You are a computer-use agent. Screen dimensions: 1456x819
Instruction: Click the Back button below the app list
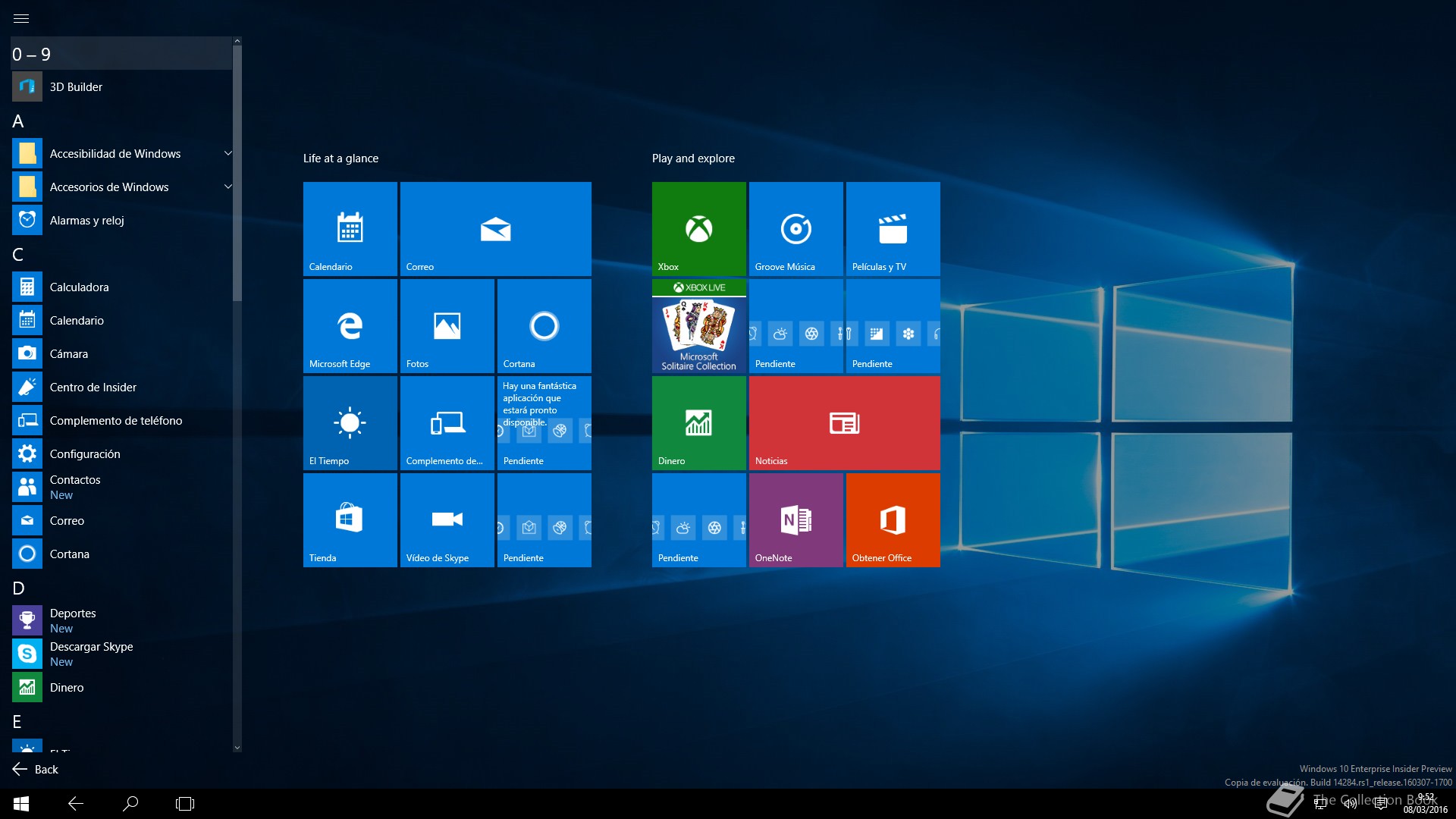36,770
